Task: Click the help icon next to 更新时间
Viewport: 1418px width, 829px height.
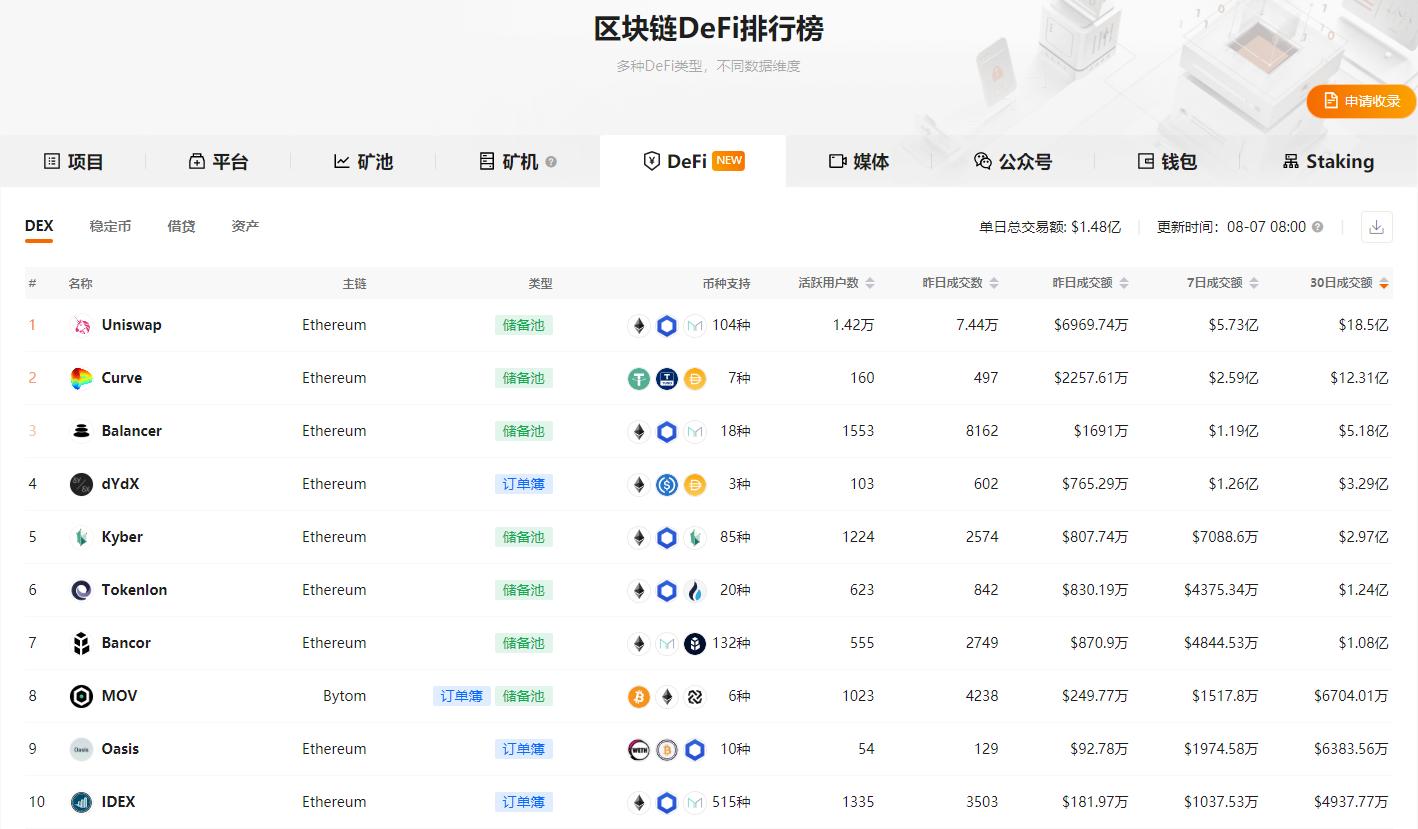Action: point(1317,227)
